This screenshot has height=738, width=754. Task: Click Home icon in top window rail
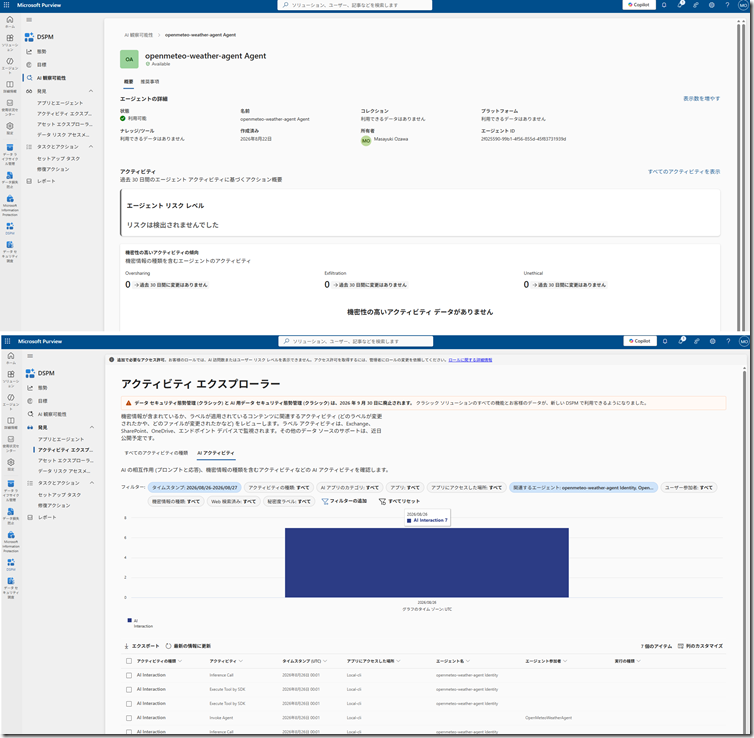[10, 20]
